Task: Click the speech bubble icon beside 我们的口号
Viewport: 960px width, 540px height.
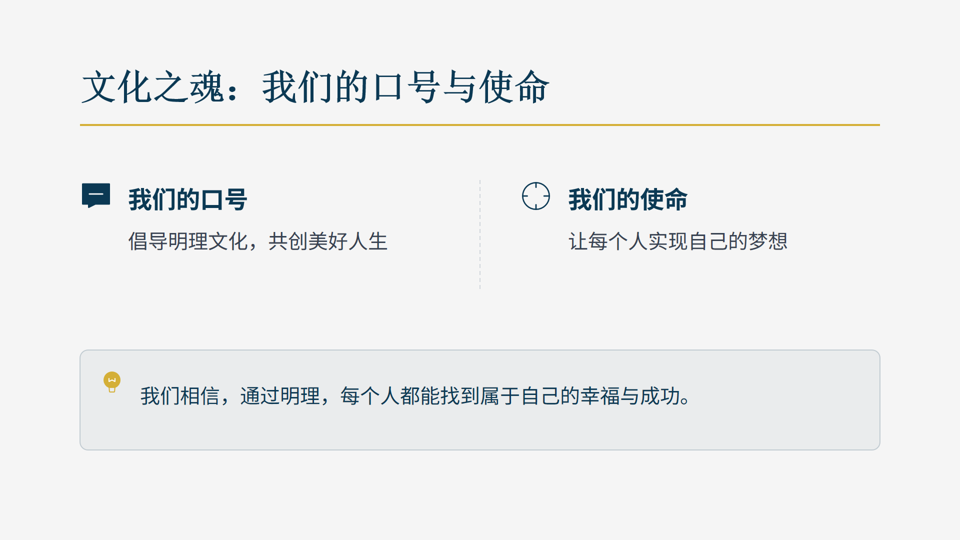Action: coord(96,196)
